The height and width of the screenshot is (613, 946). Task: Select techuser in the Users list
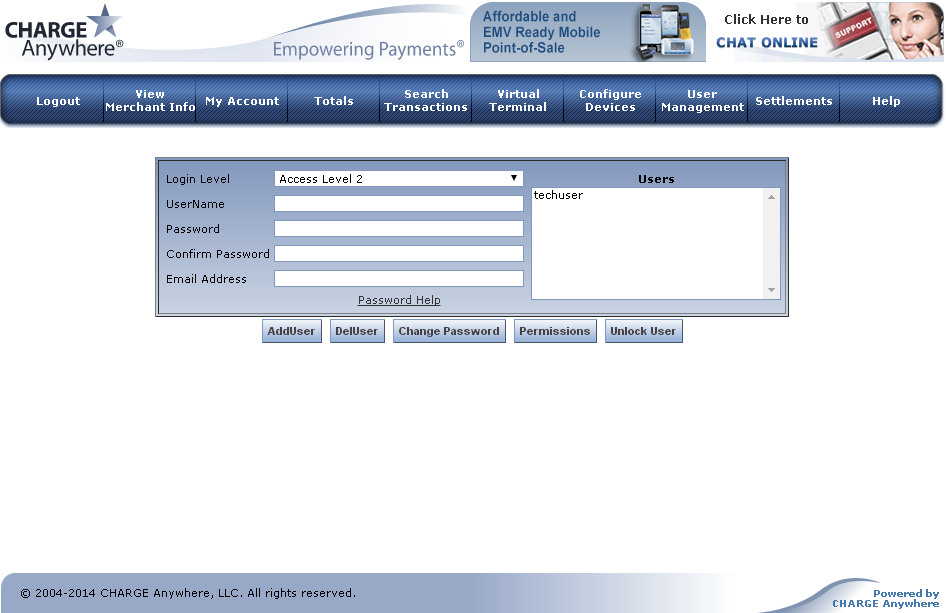pos(558,196)
